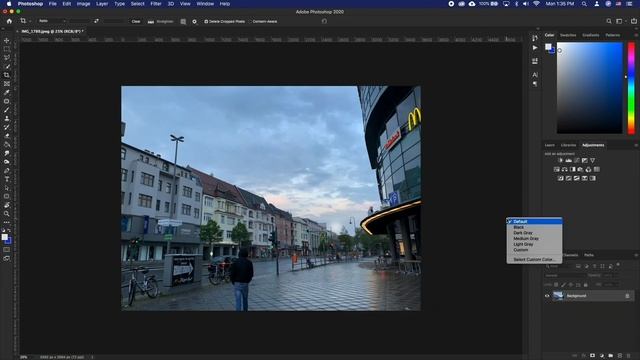Open crop ratio preset dropdown
The width and height of the screenshot is (640, 360).
point(52,21)
